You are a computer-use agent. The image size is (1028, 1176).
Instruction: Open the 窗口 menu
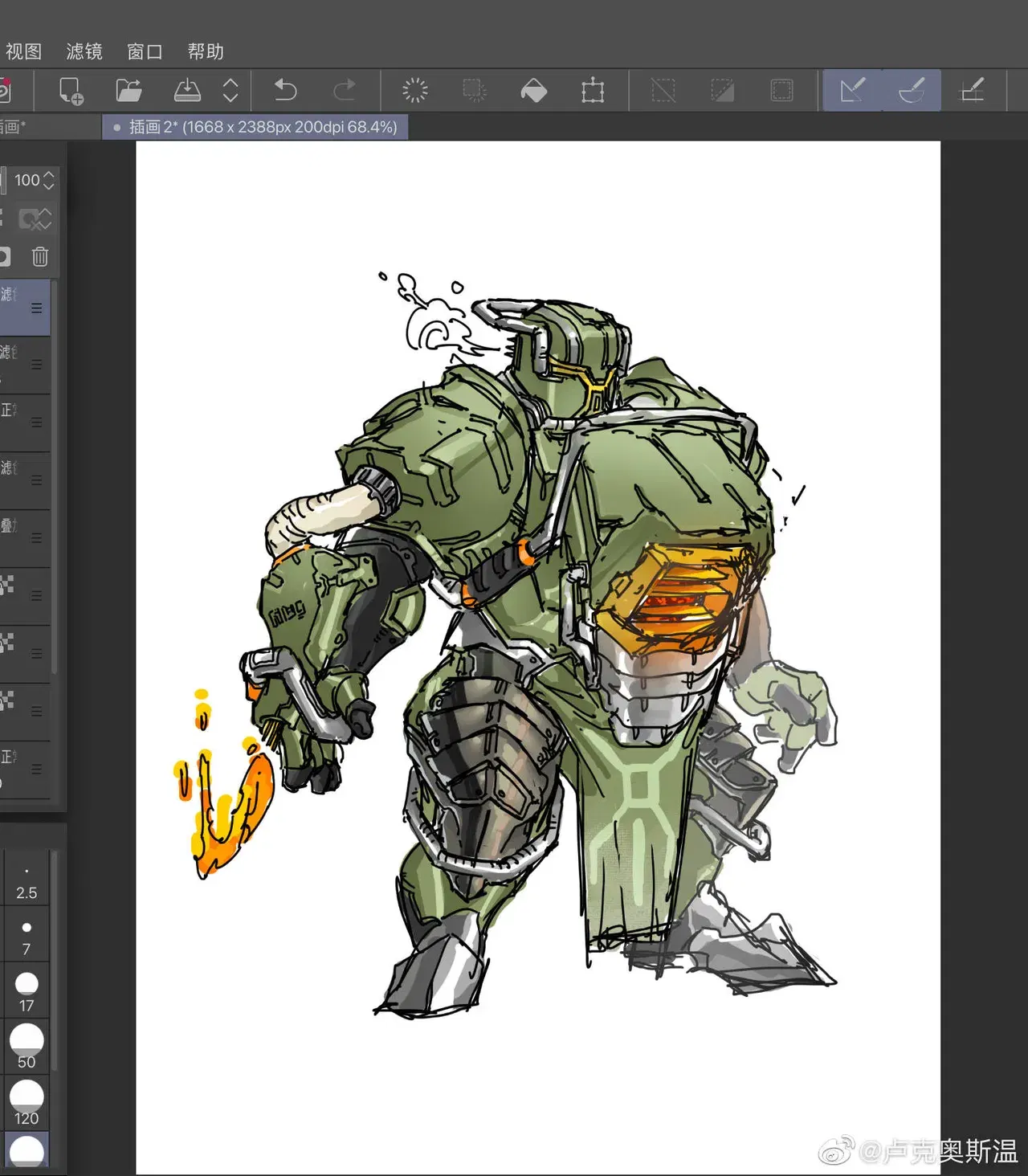tap(145, 51)
